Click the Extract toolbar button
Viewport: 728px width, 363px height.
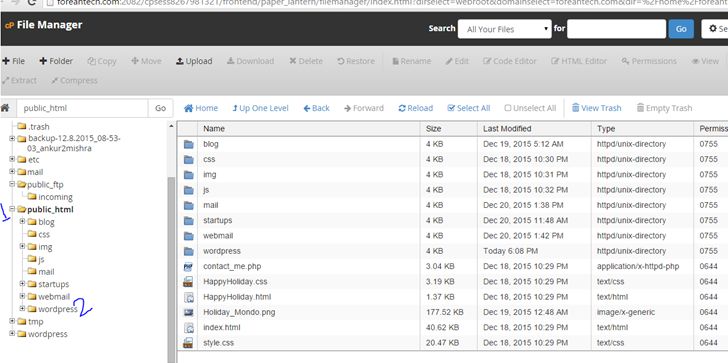pos(19,80)
